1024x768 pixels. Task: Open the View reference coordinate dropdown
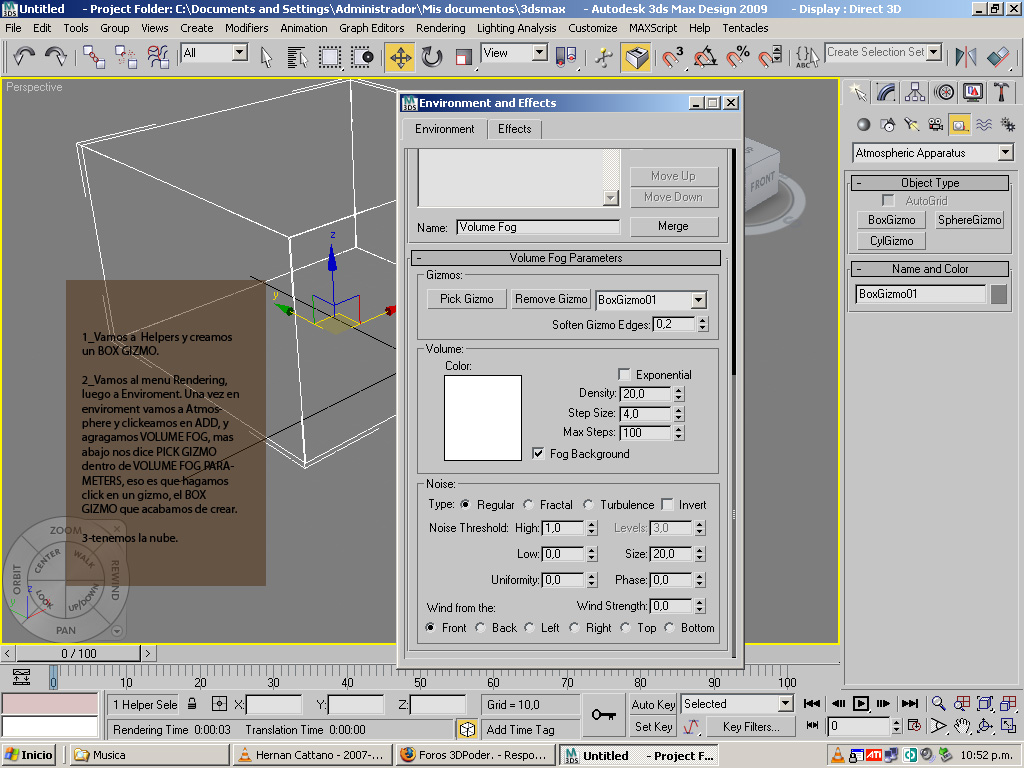coord(539,52)
